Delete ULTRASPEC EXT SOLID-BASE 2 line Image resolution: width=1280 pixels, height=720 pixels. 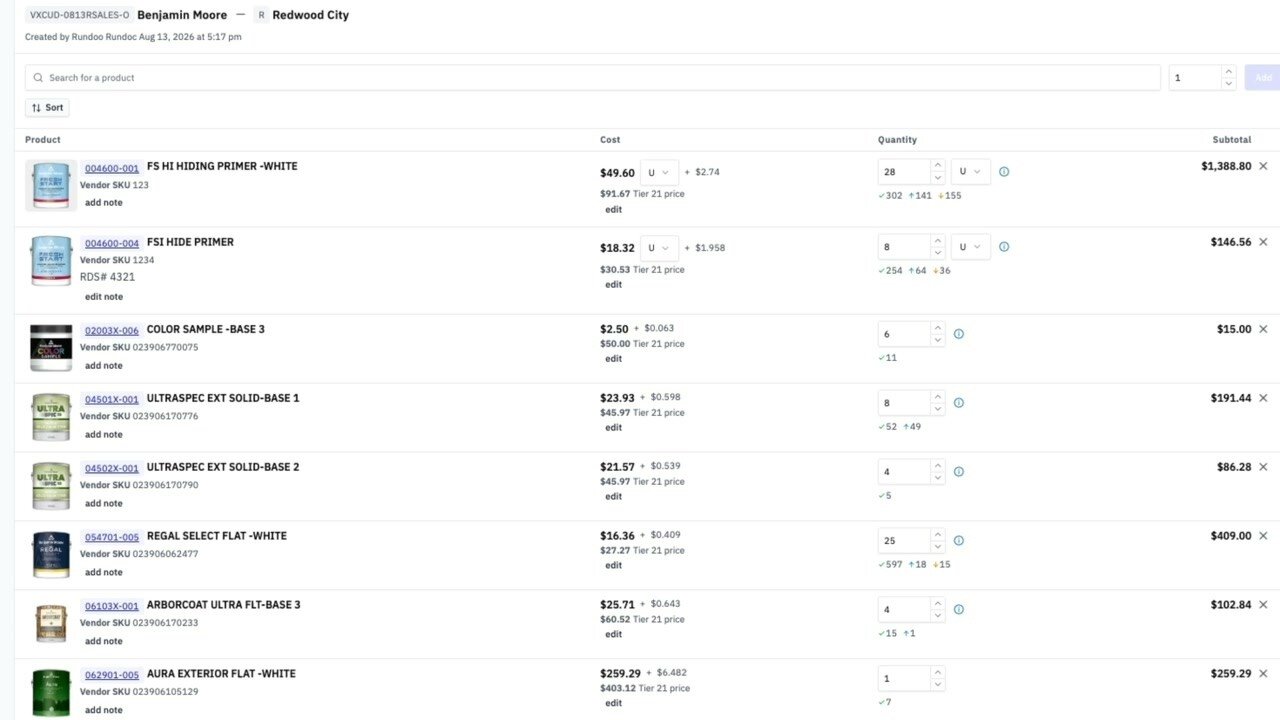click(1263, 467)
